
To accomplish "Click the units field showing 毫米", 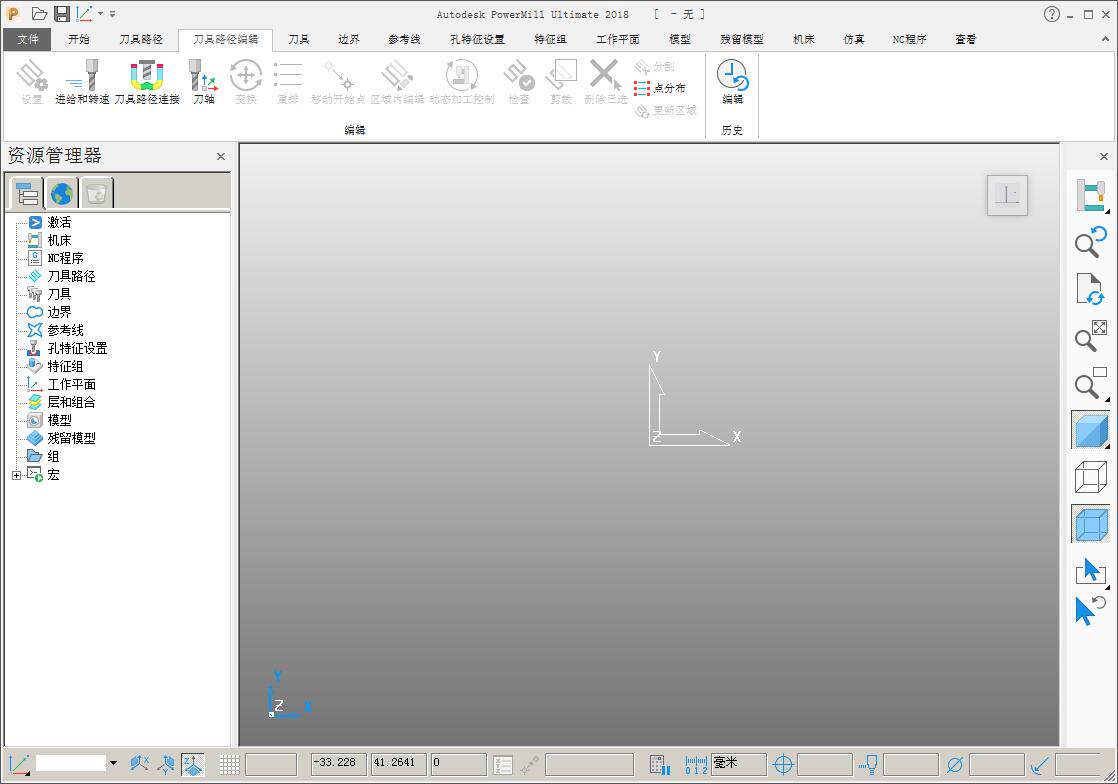I will coord(738,764).
